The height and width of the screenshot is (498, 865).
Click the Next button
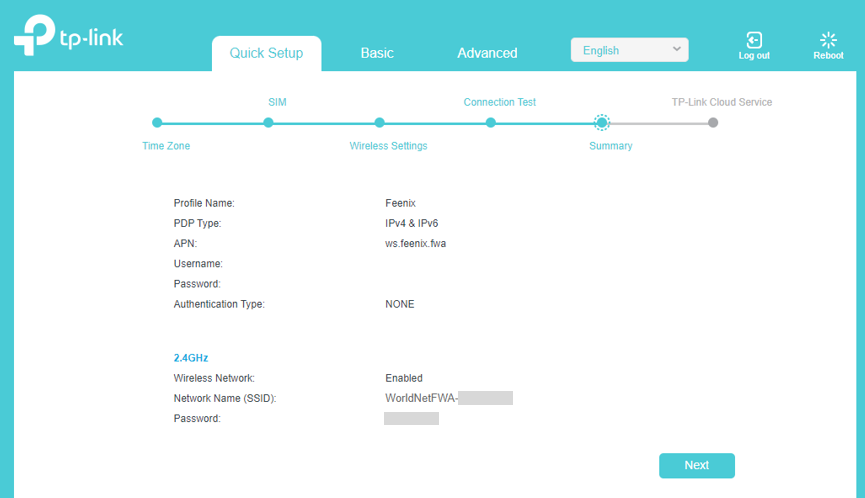tap(696, 465)
